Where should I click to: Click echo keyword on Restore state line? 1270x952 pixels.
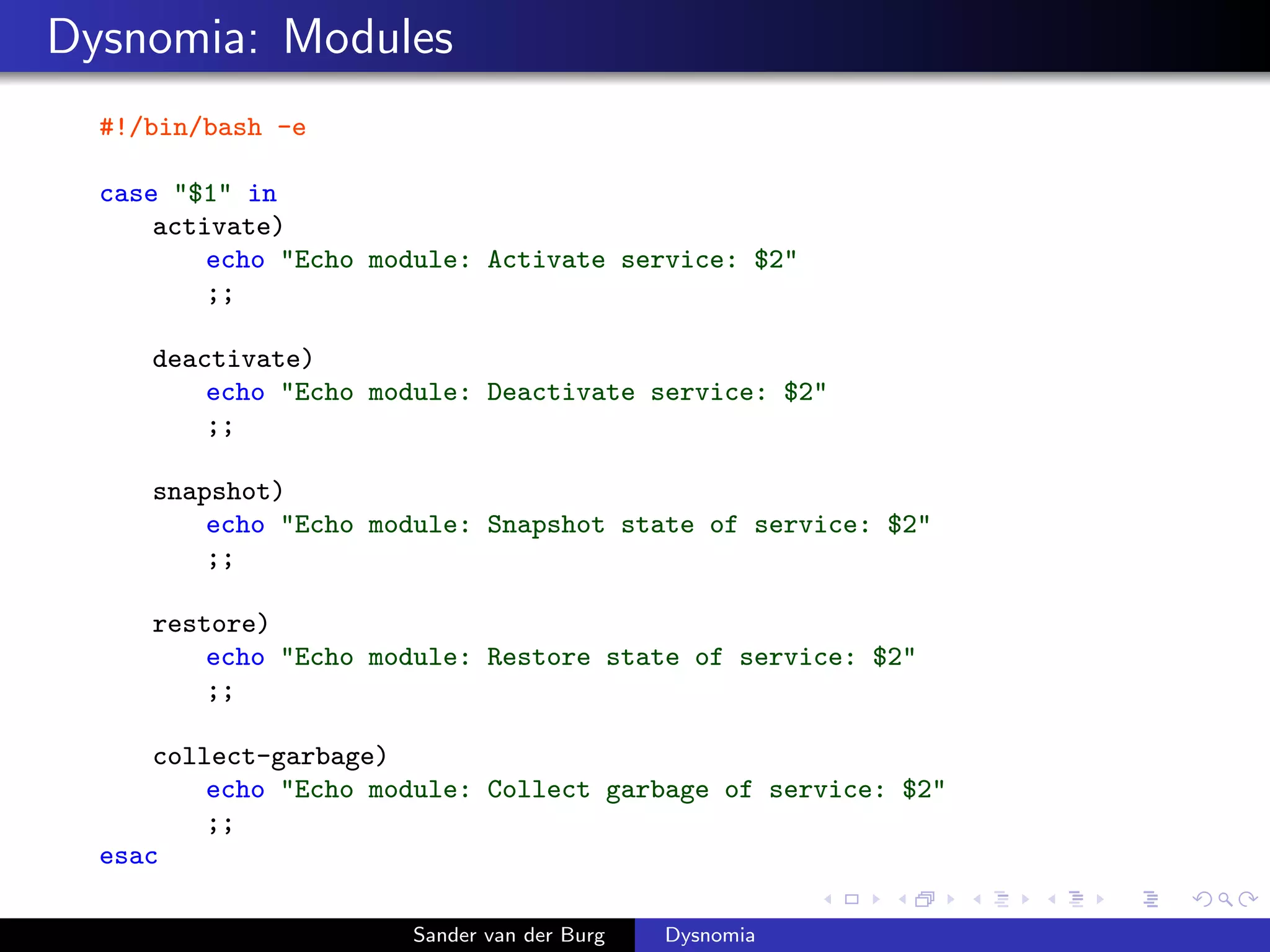point(236,656)
